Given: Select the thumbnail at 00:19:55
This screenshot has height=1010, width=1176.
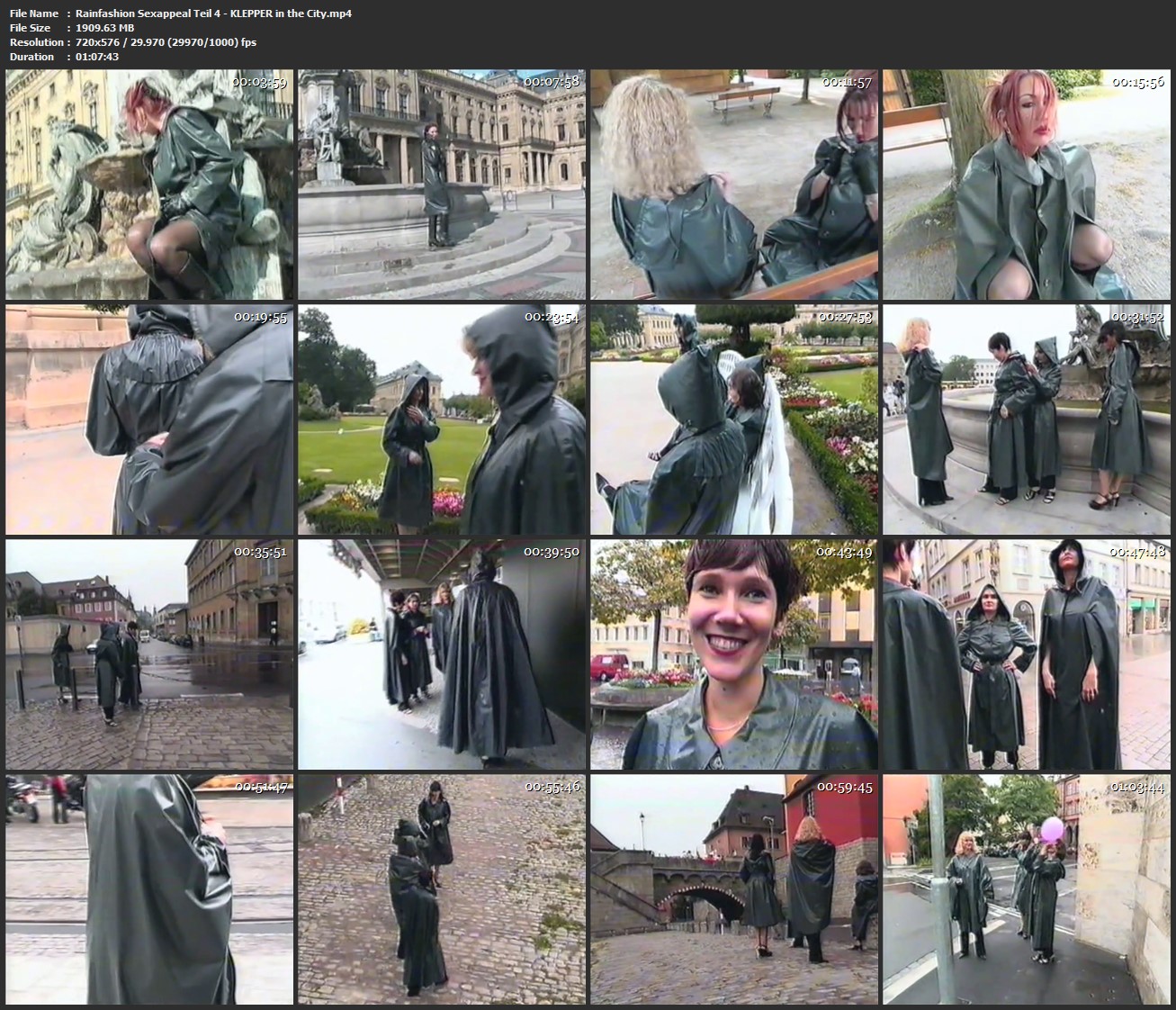Looking at the screenshot, I should [x=149, y=419].
